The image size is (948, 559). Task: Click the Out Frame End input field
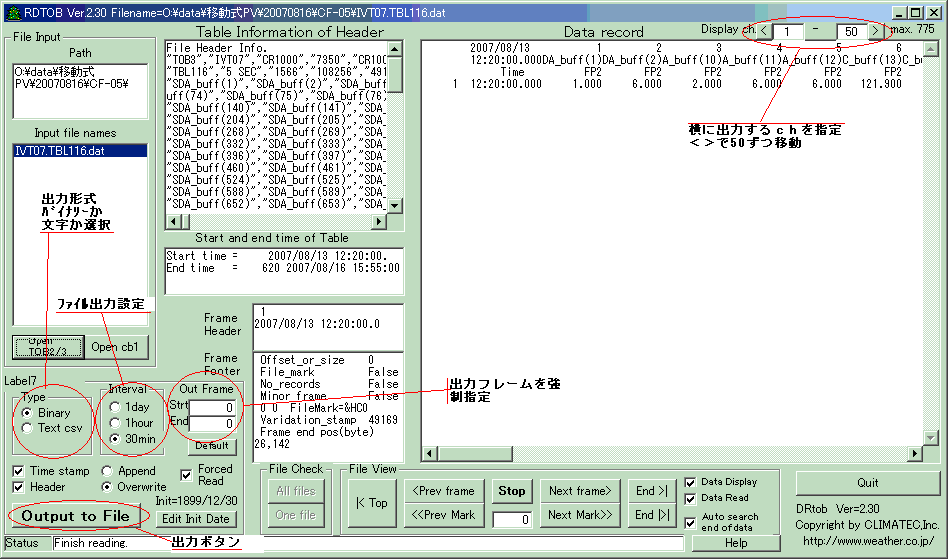click(x=212, y=424)
